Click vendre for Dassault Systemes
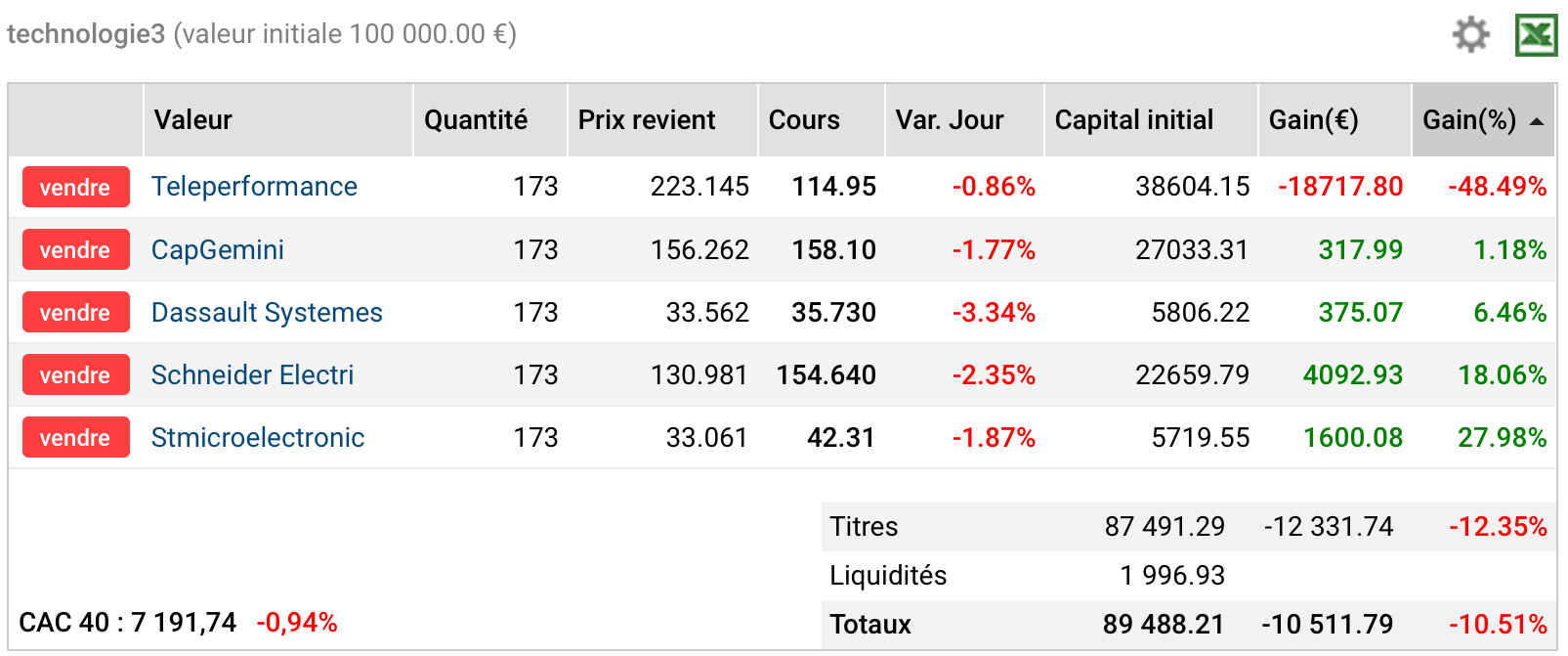Viewport: 1568px width, 656px height. click(75, 312)
